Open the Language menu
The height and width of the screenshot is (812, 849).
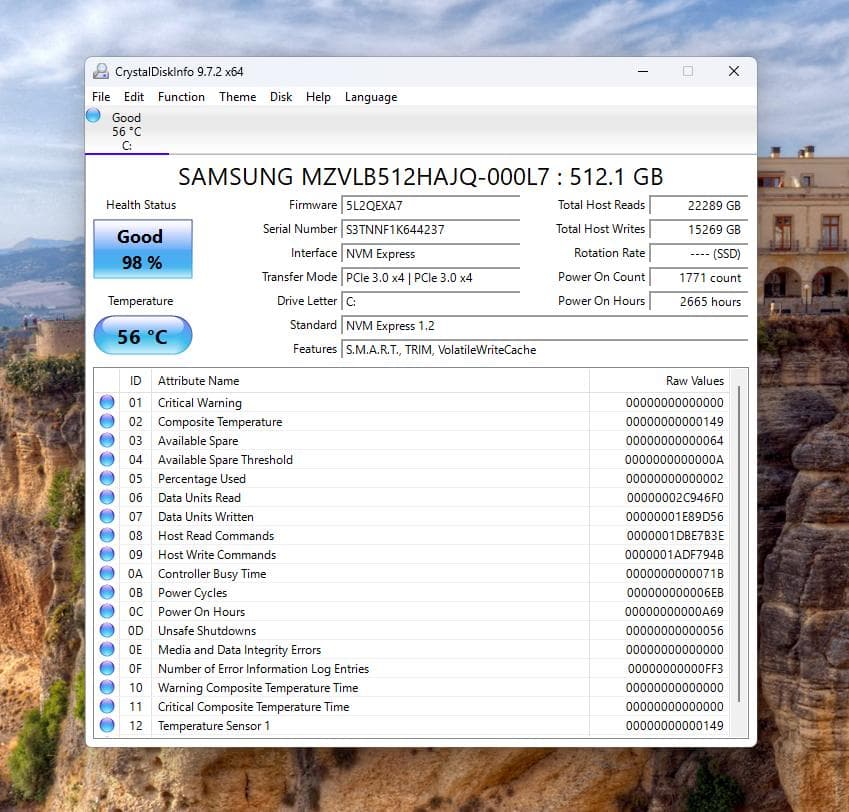[x=370, y=97]
